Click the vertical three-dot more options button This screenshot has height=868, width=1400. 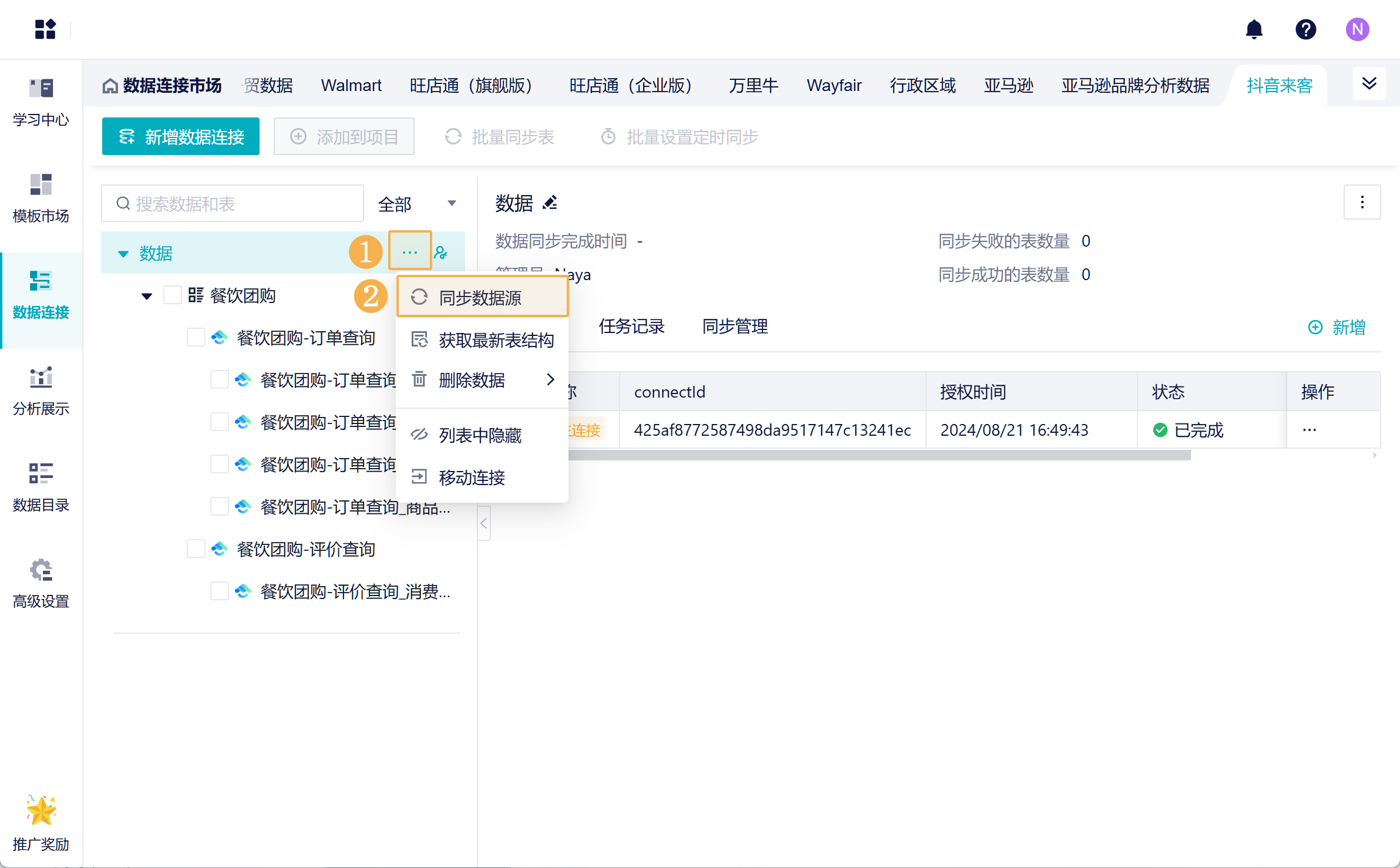coord(1362,203)
